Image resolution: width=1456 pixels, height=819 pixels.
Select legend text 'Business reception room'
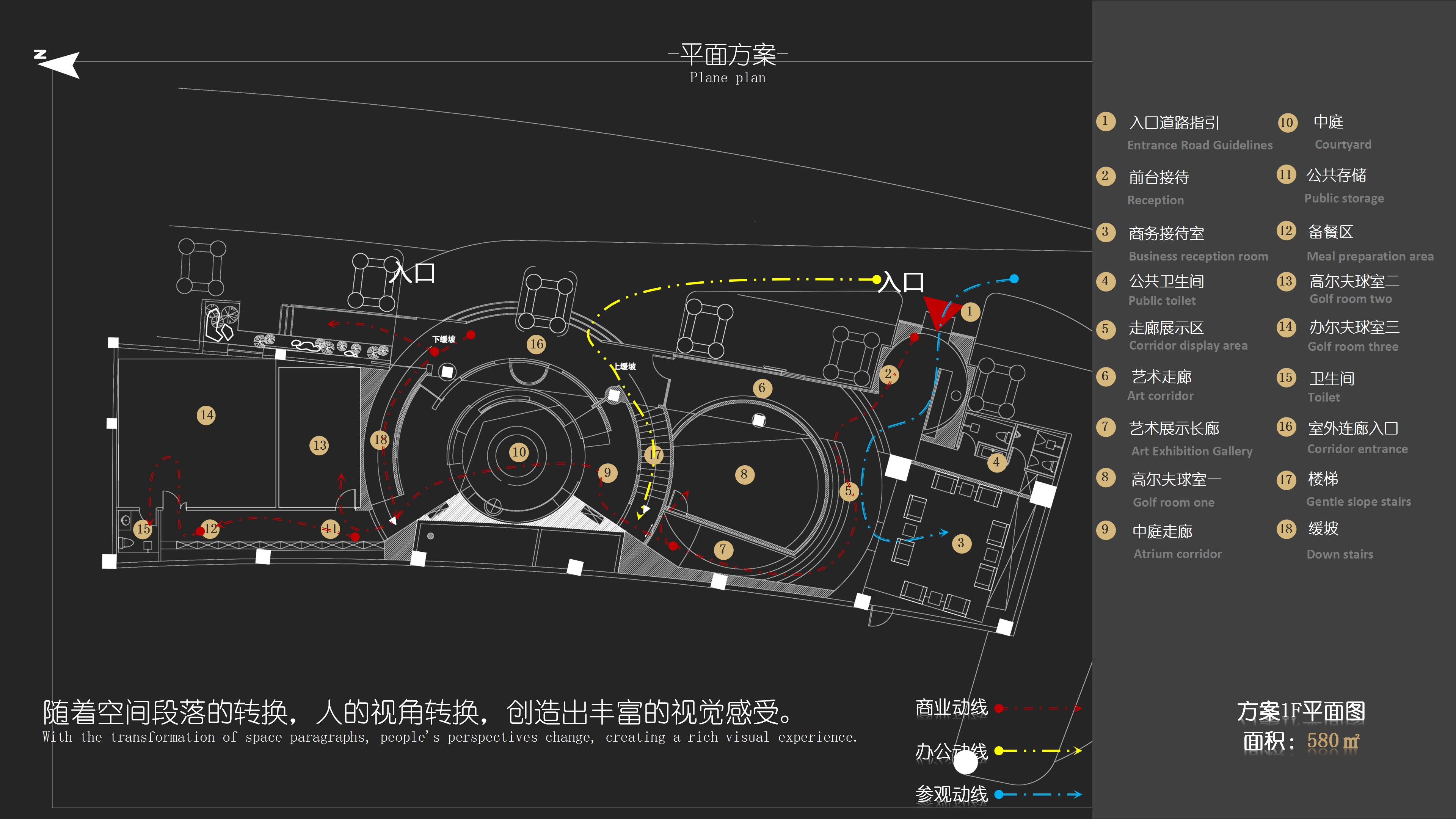click(x=1198, y=257)
